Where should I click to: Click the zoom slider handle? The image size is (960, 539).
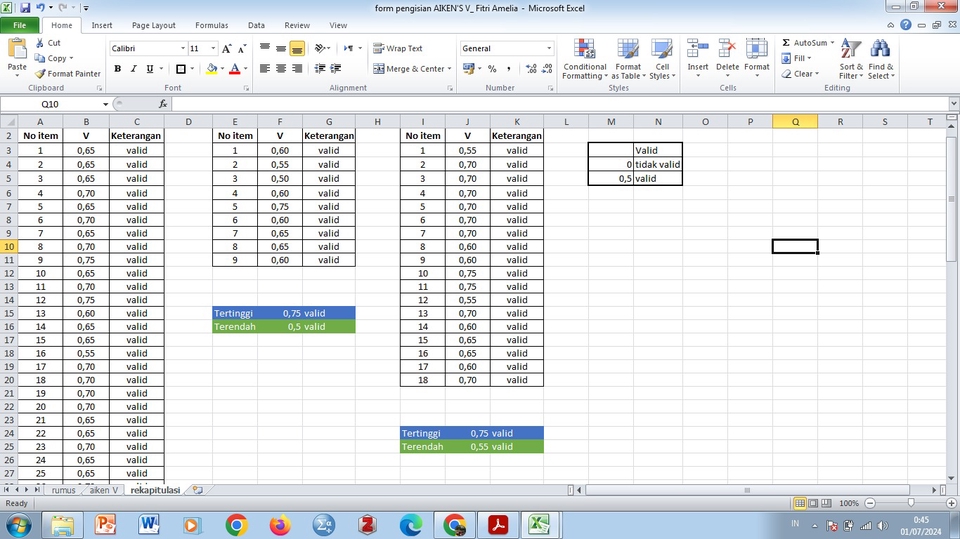point(911,503)
